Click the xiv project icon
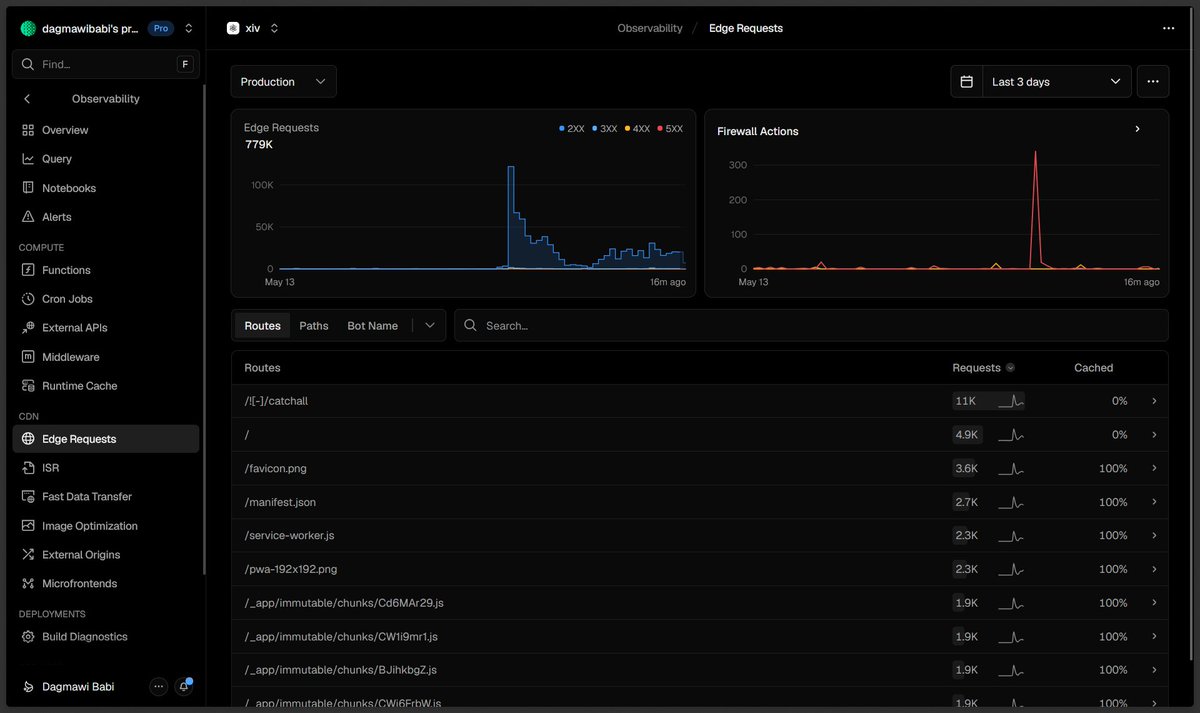Image resolution: width=1200 pixels, height=713 pixels. 233,28
